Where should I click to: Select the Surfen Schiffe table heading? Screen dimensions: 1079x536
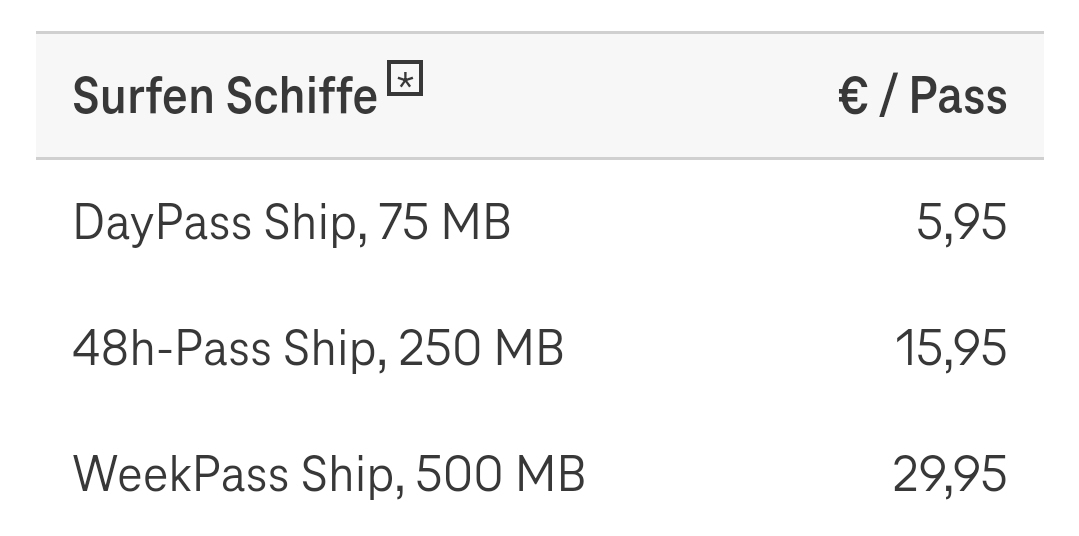pos(225,97)
